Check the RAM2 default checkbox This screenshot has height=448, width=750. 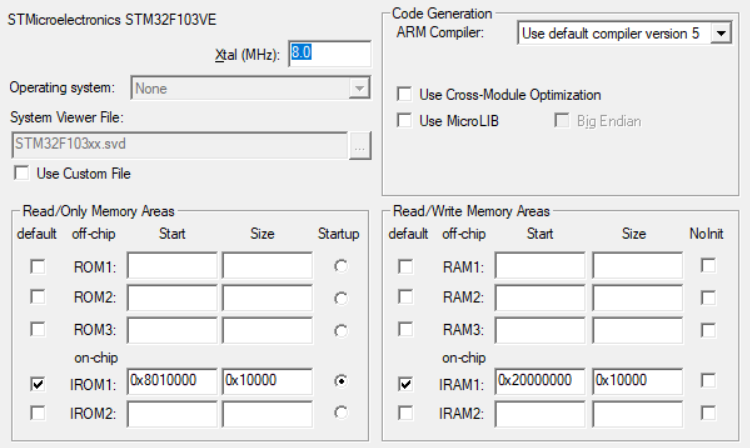406,297
